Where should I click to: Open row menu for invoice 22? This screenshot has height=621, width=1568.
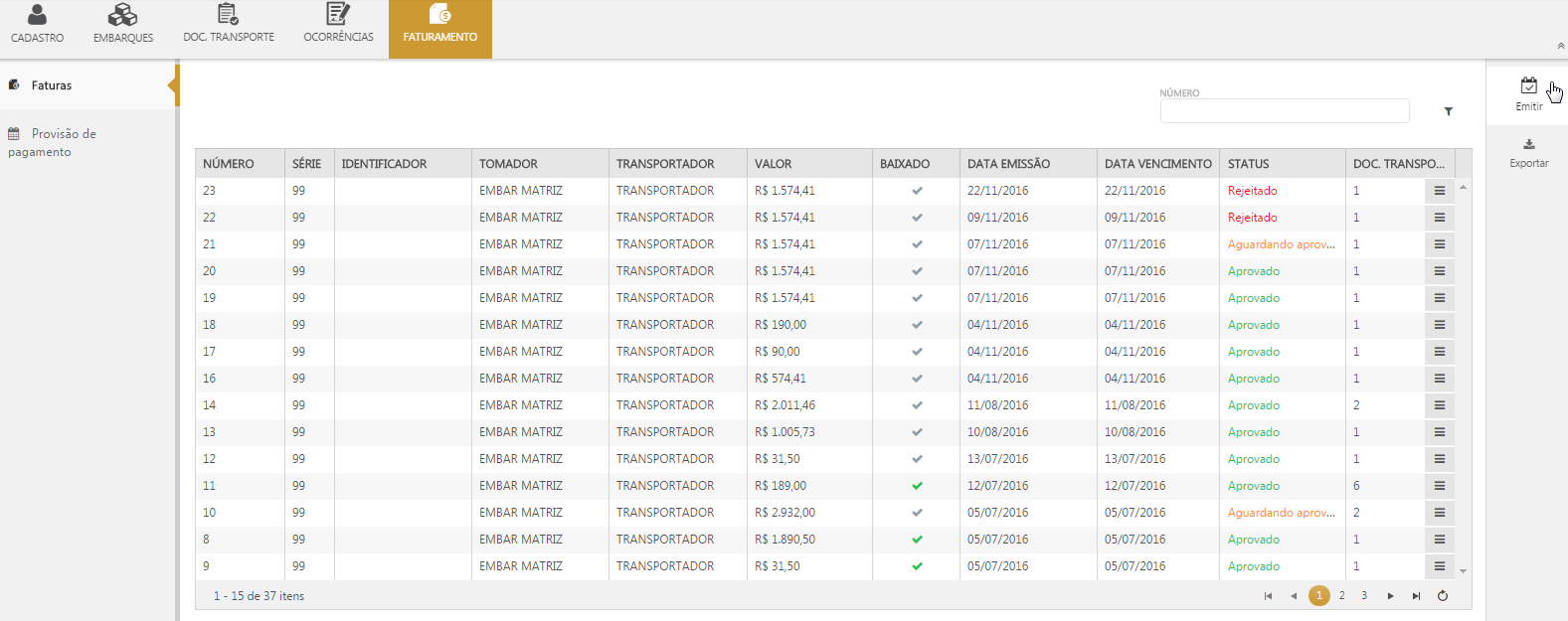click(1439, 218)
